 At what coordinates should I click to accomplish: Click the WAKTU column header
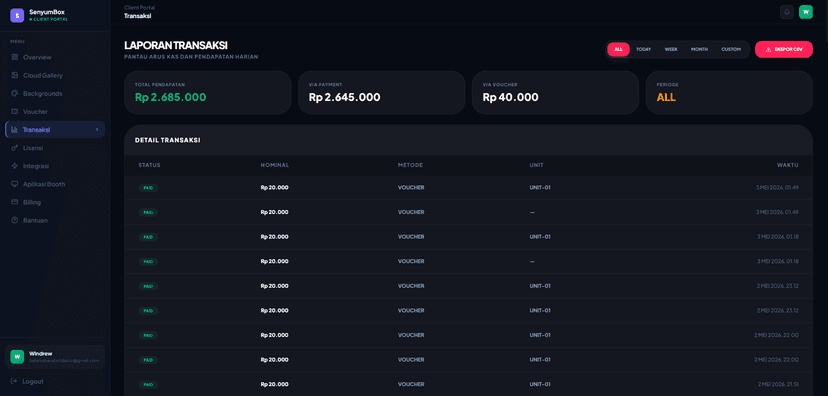[x=787, y=165]
